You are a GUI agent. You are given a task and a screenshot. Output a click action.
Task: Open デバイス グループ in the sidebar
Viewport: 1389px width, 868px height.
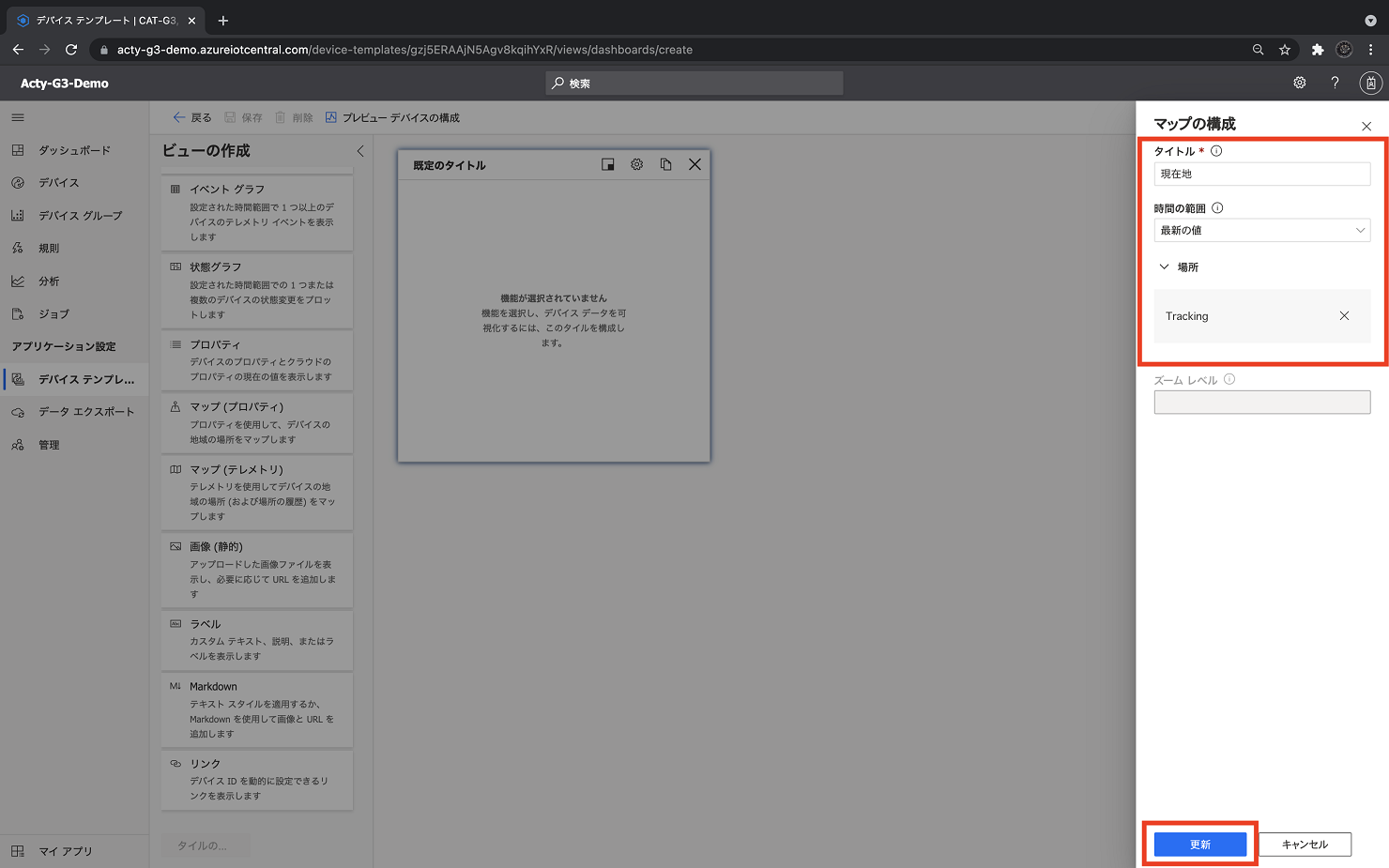[74, 216]
